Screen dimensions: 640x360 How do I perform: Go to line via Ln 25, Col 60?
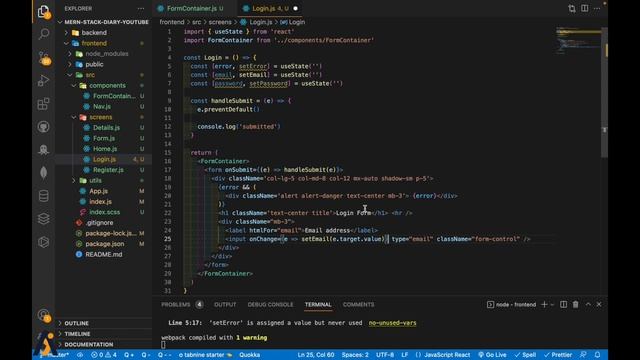pos(316,355)
